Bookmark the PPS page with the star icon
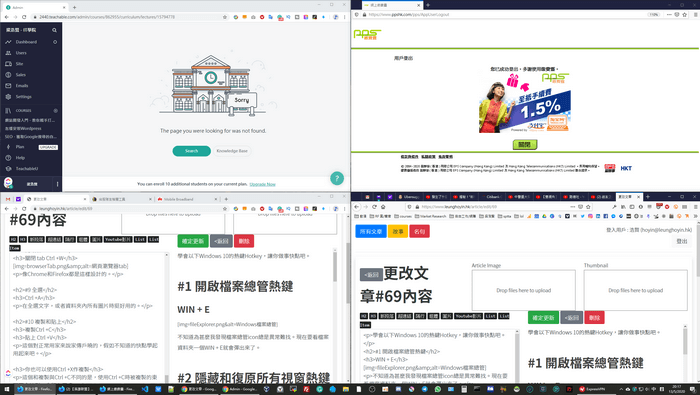The width and height of the screenshot is (700, 395). (684, 15)
